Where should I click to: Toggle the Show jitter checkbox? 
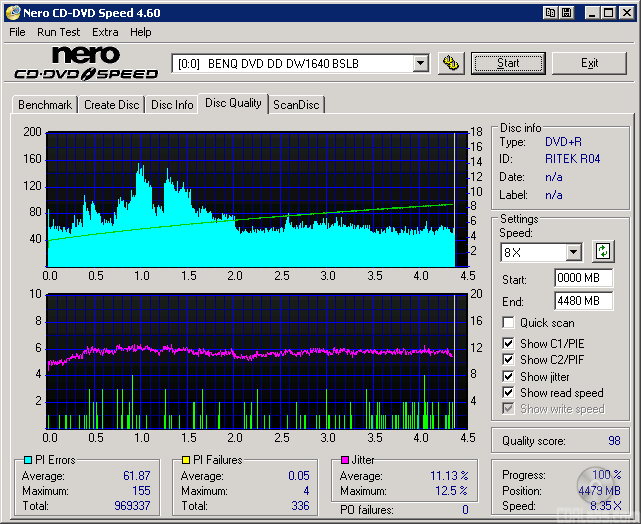(x=509, y=377)
